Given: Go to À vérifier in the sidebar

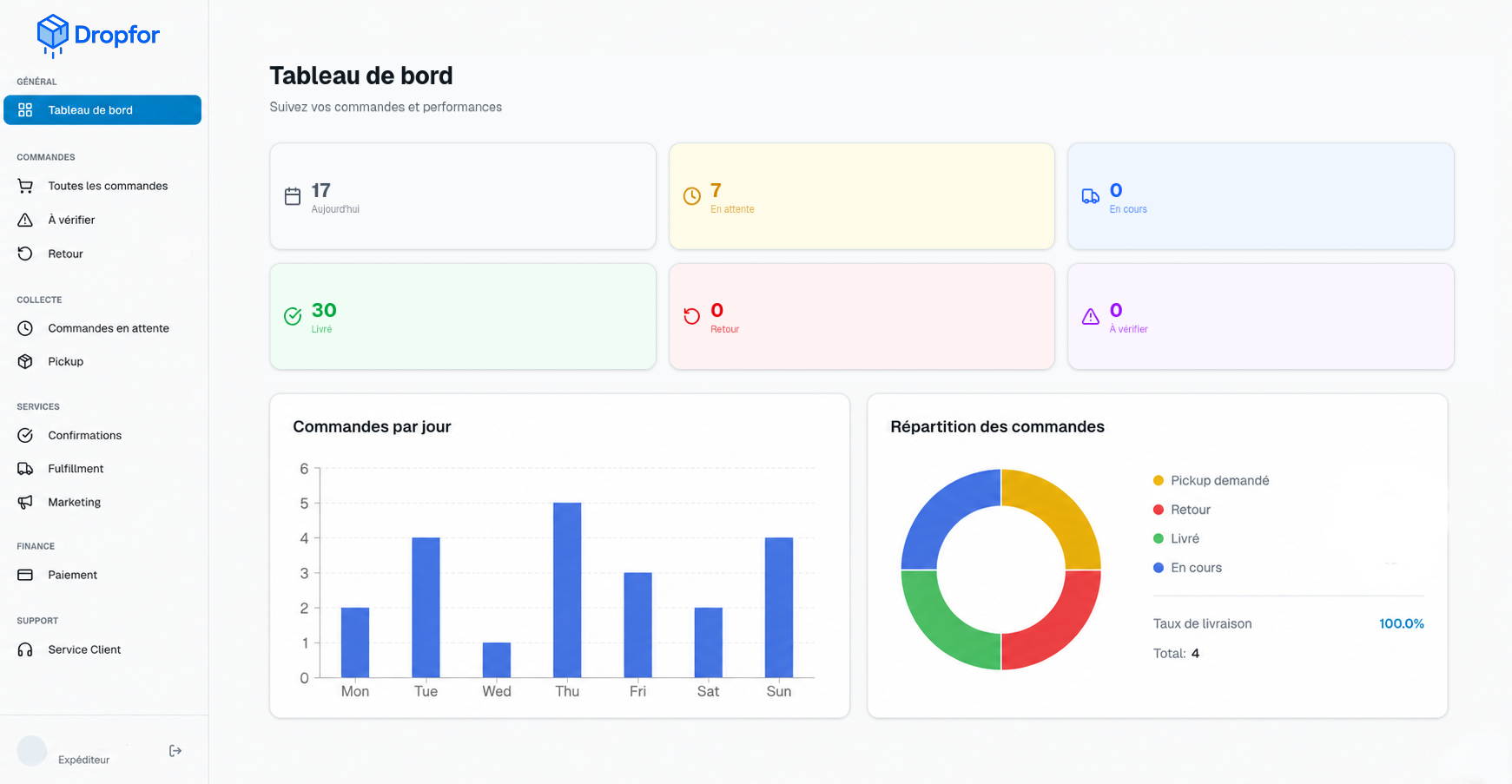Looking at the screenshot, I should coord(102,220).
